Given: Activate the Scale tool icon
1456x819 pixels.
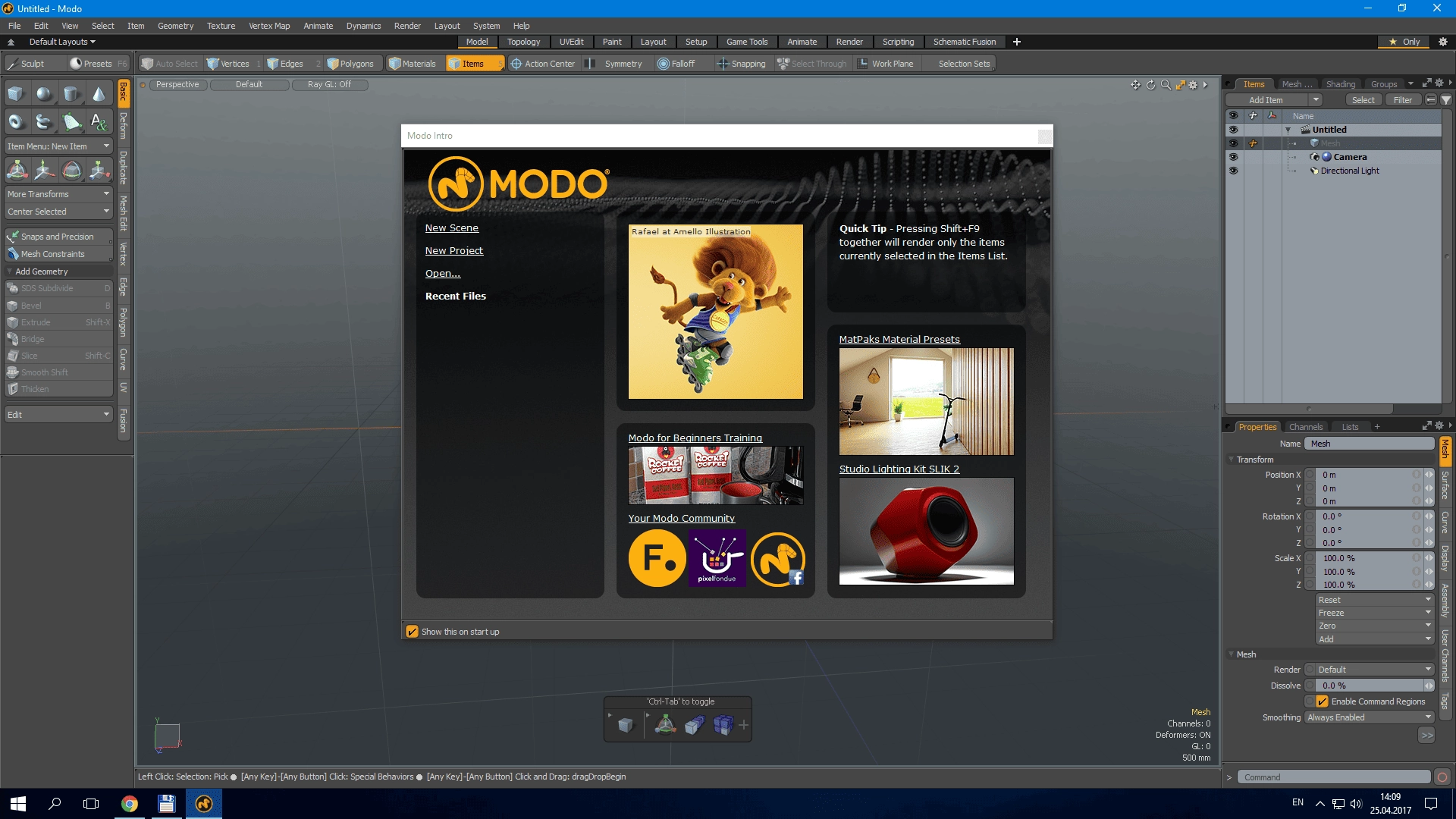Looking at the screenshot, I should click(x=99, y=170).
